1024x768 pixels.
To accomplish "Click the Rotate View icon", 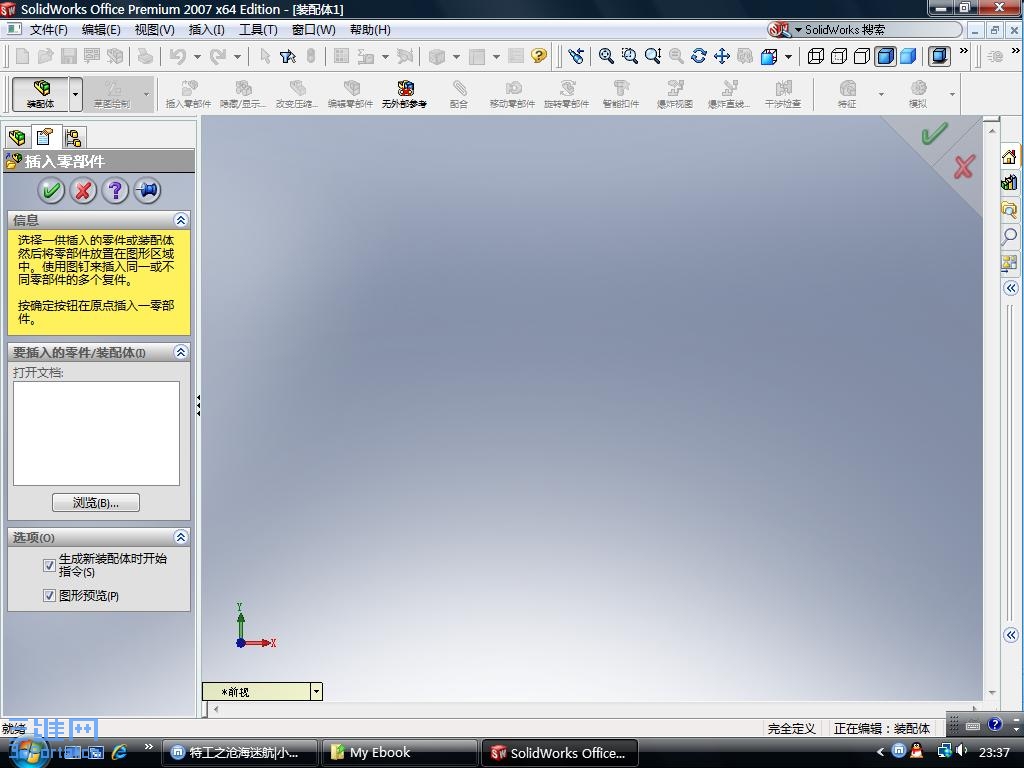I will (699, 56).
